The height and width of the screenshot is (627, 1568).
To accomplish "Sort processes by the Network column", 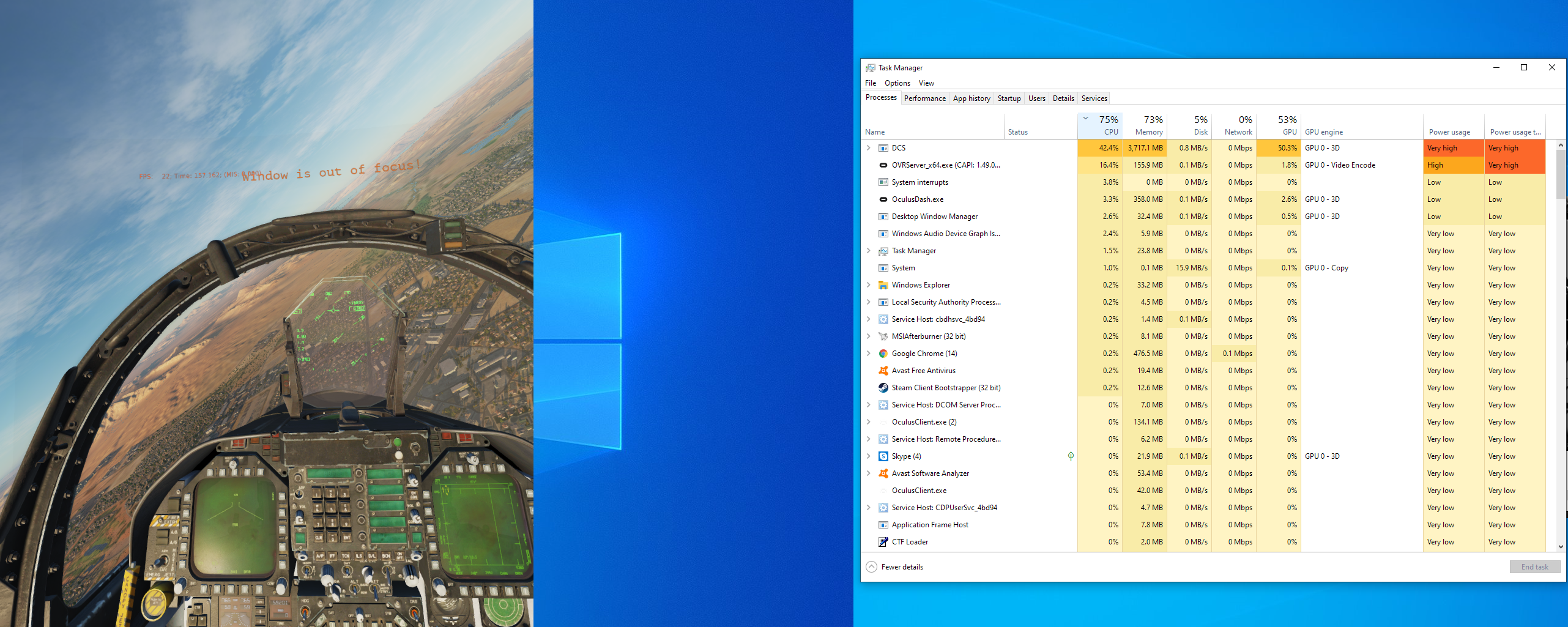I will click(1234, 126).
